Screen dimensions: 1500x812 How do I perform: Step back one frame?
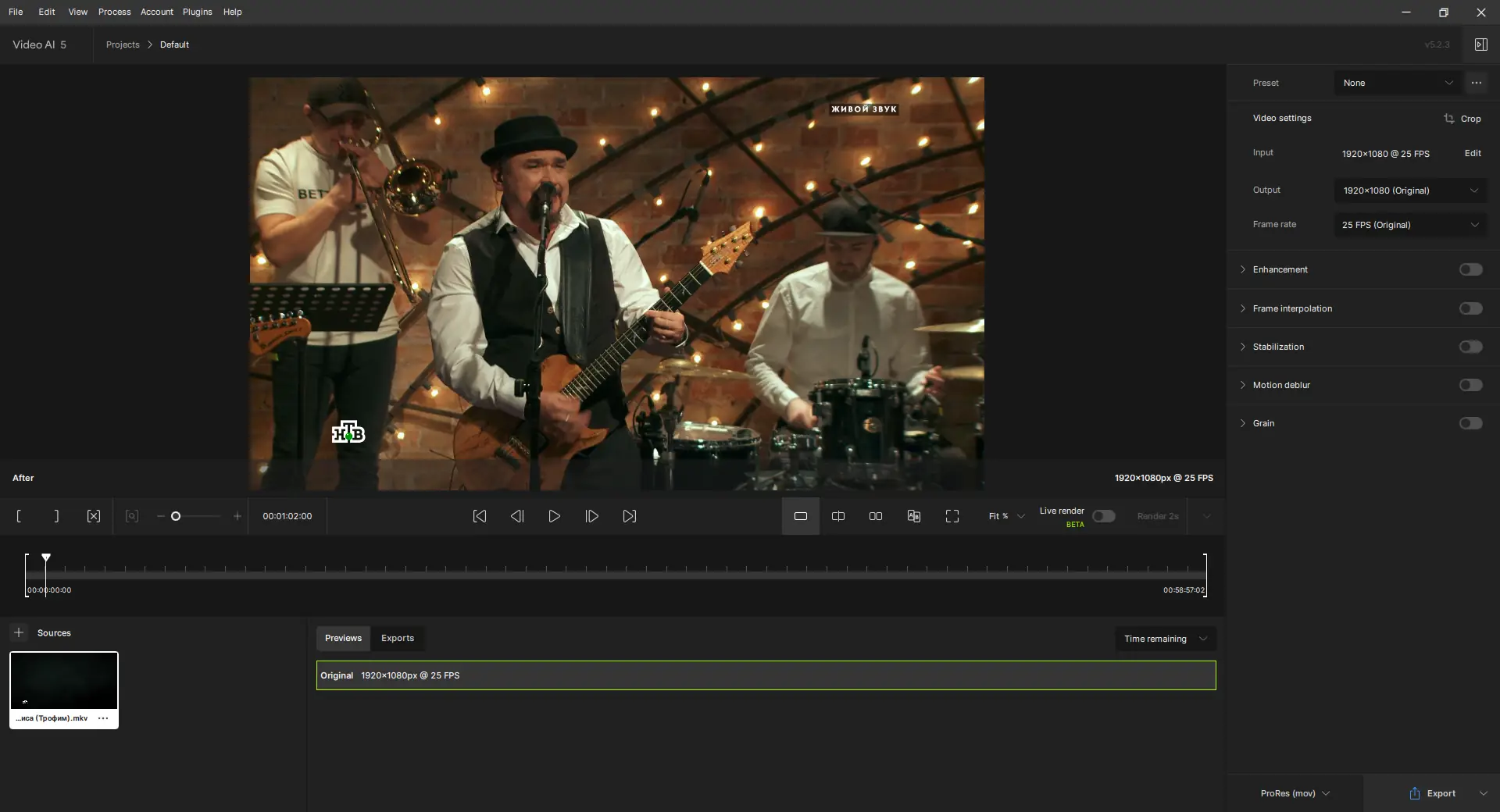coord(517,516)
